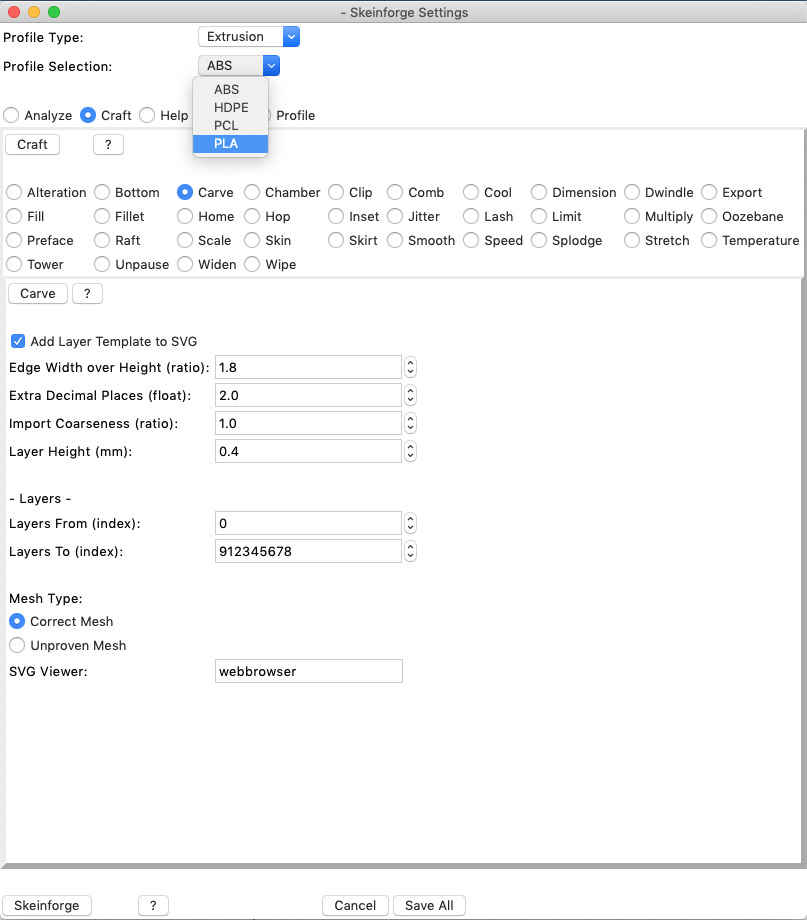
Task: Select the Skin plugin option
Action: (x=252, y=241)
